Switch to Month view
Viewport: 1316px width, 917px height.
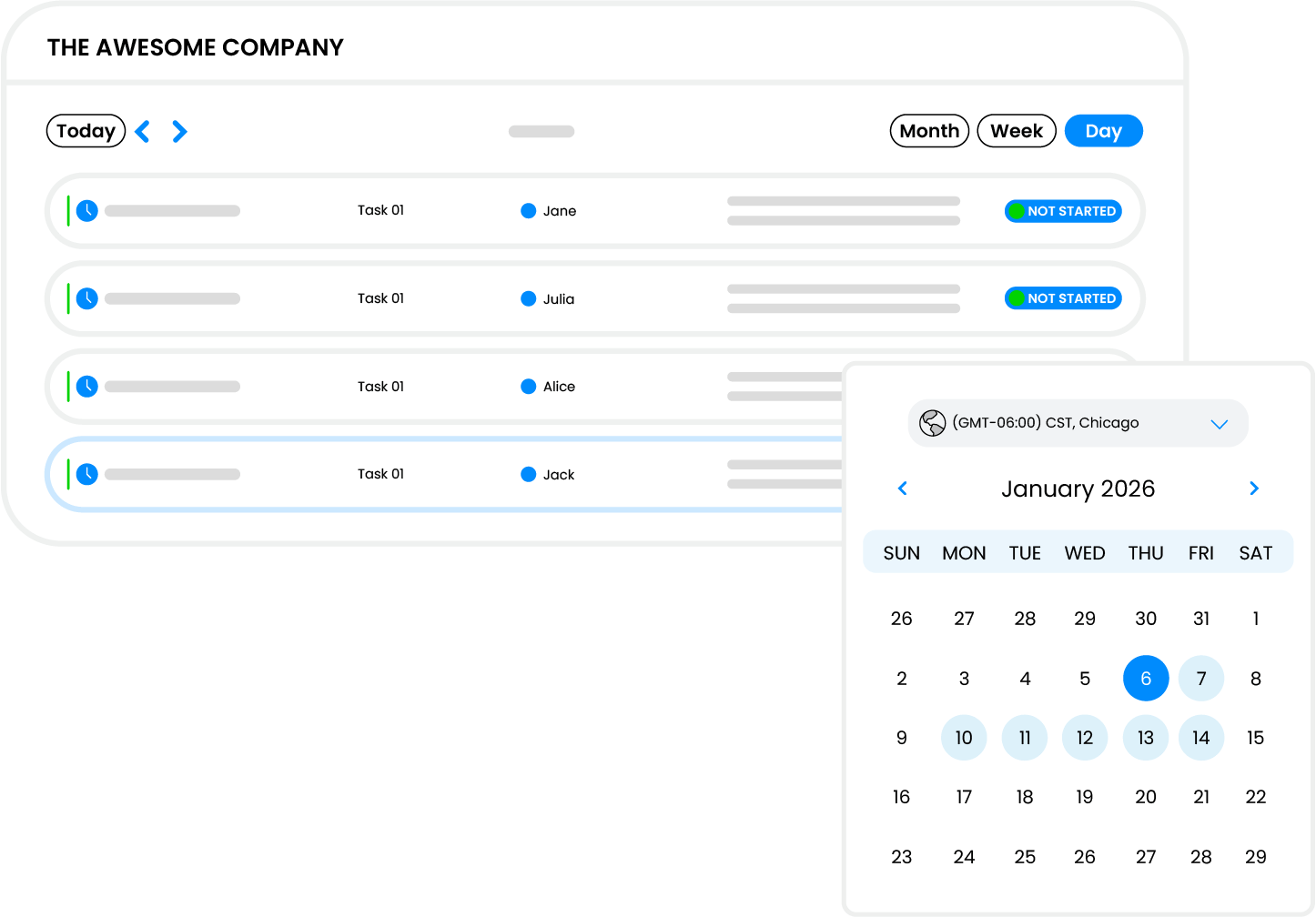929,131
